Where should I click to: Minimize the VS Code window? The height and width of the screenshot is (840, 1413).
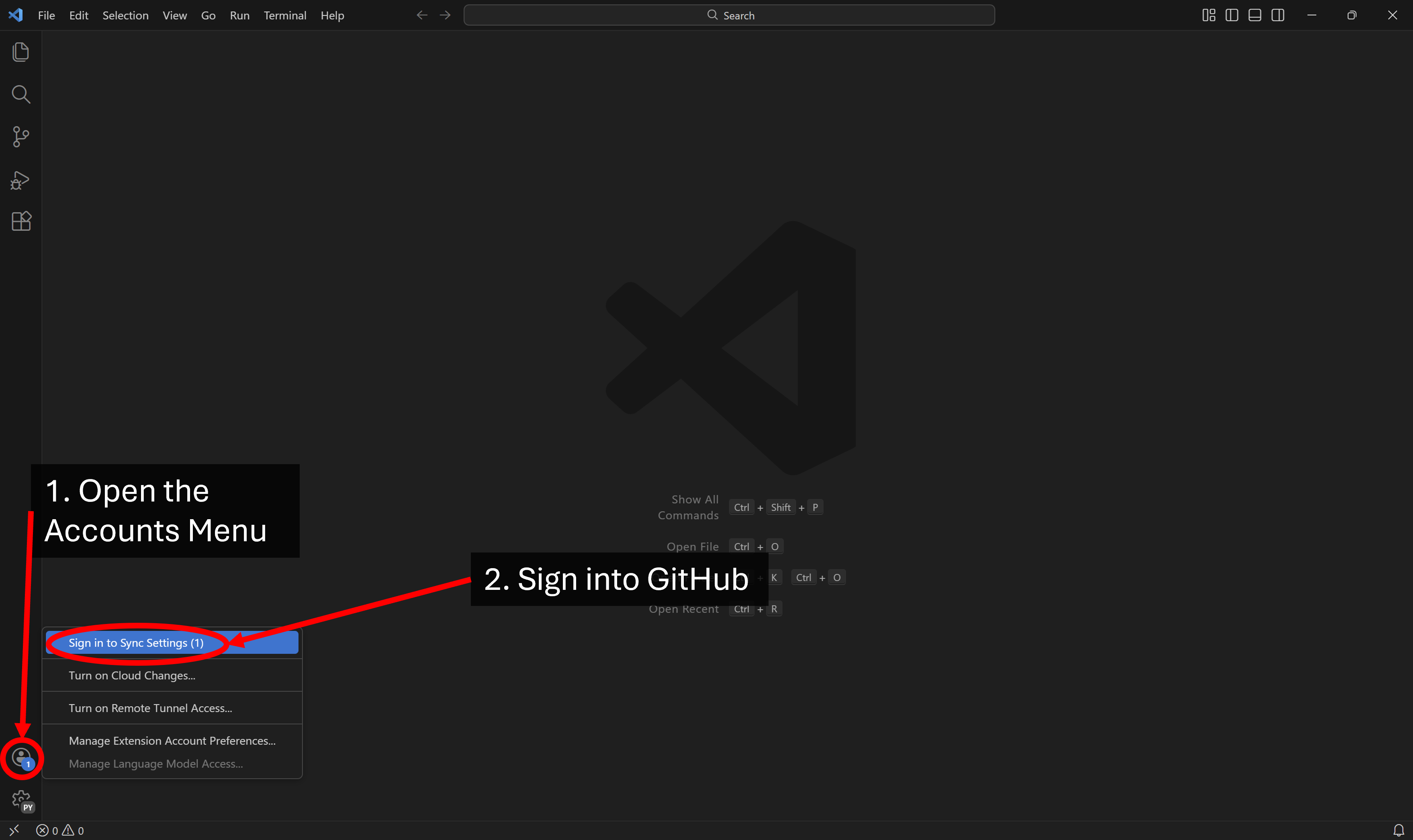[x=1312, y=15]
